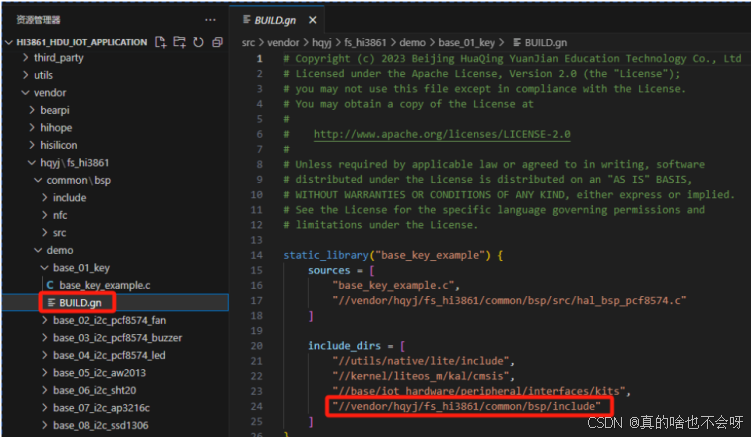Click the C file icon beside base_key_example.c
Viewport: 752px width, 437px height.
tap(50, 285)
